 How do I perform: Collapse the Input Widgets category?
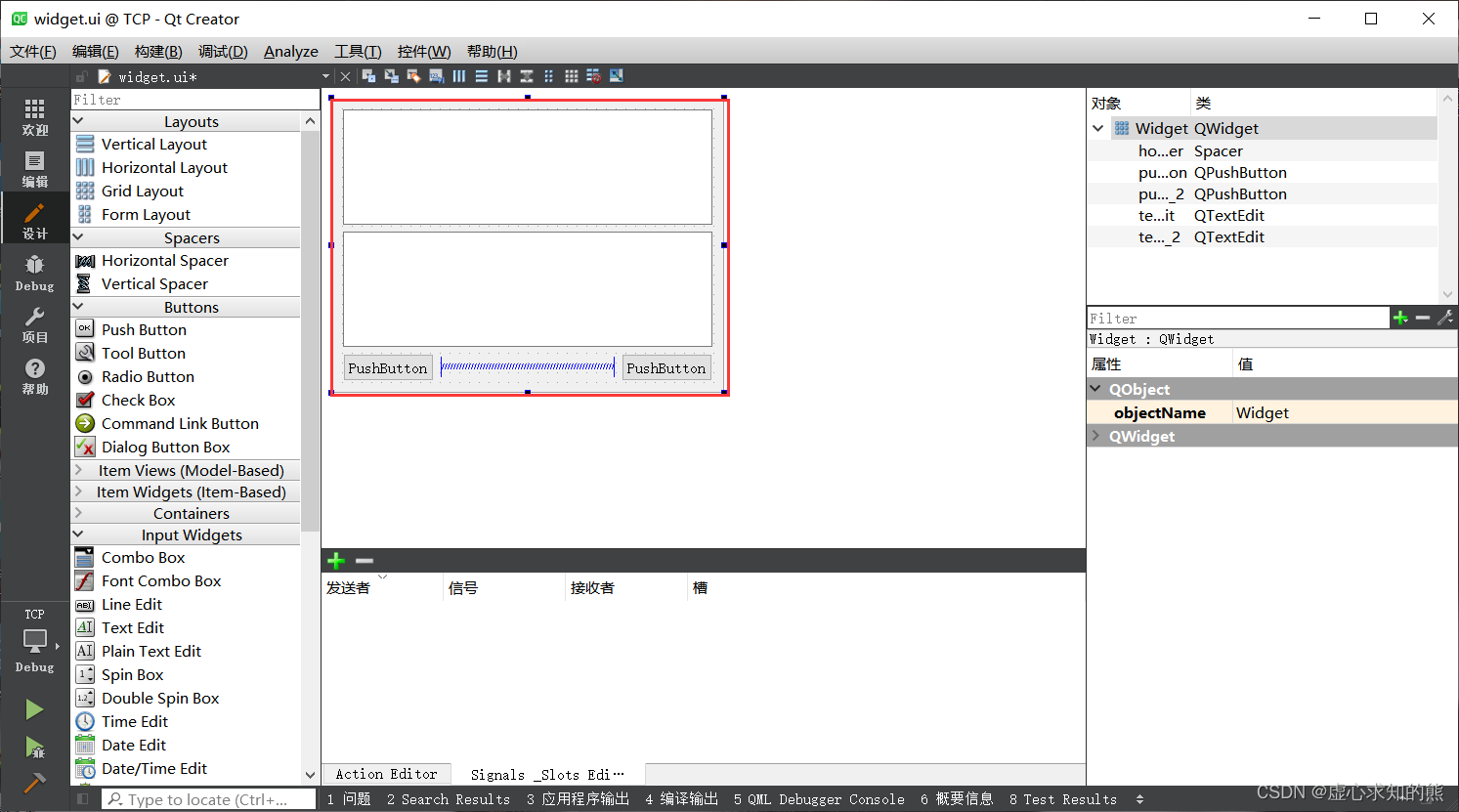(x=78, y=534)
